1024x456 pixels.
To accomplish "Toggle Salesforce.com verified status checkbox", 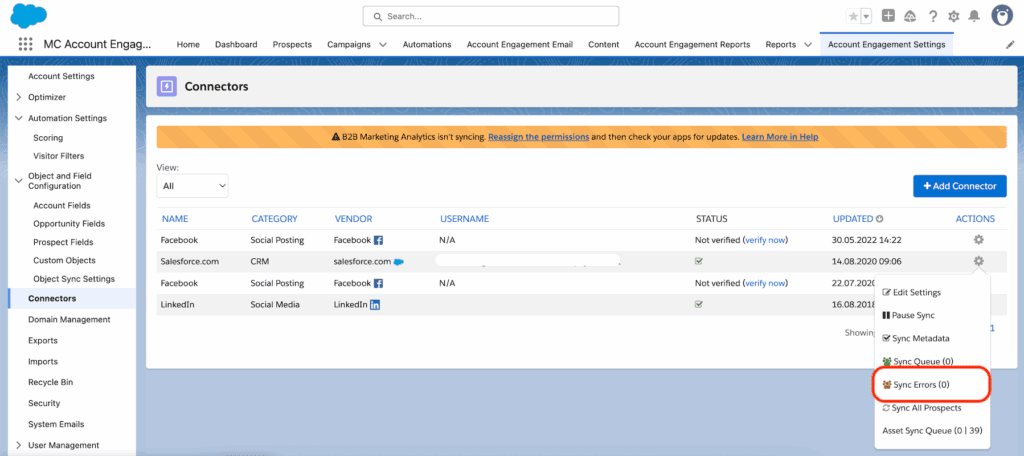I will [x=699, y=261].
